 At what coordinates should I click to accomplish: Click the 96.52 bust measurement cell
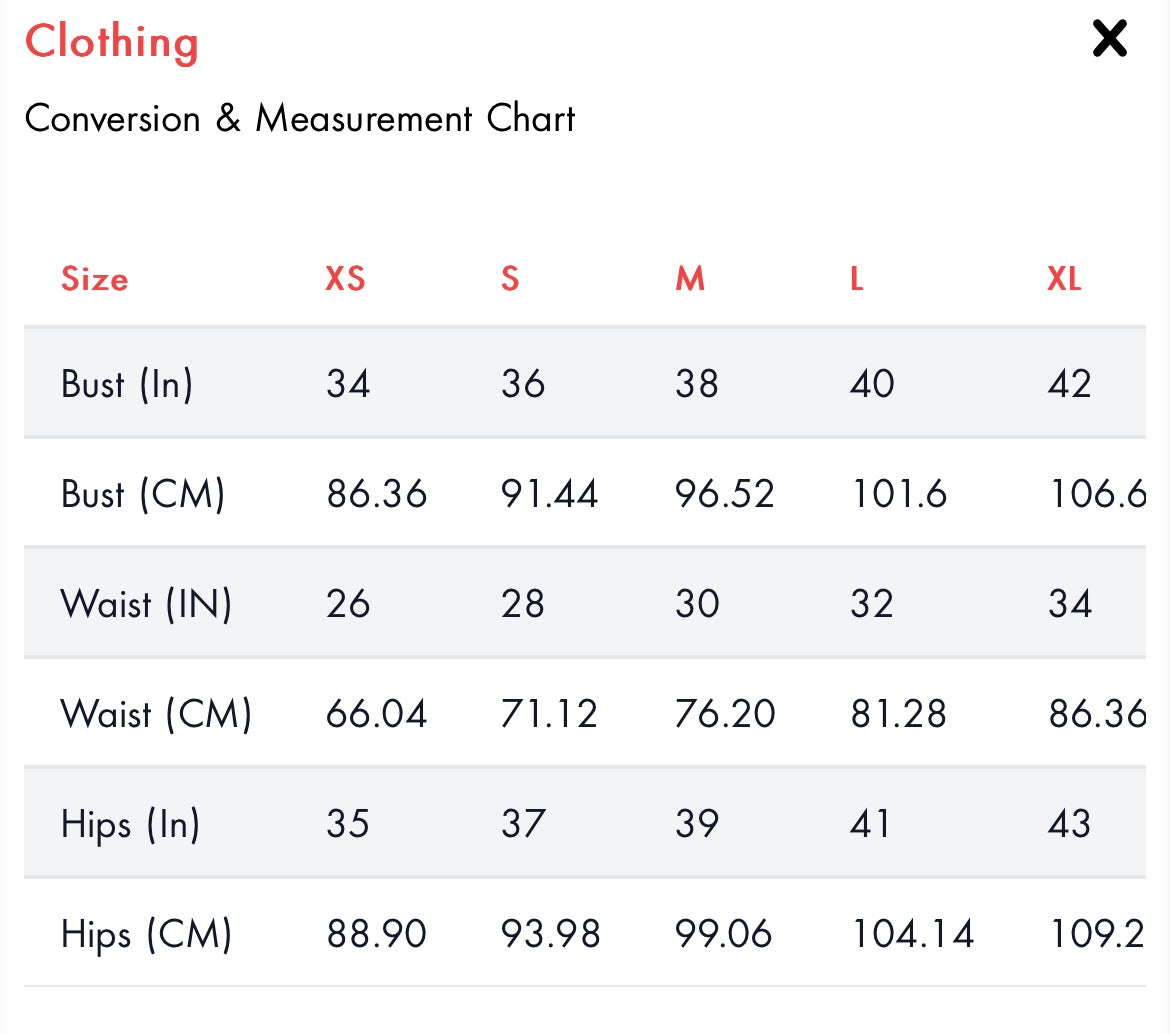pyautogui.click(x=725, y=494)
